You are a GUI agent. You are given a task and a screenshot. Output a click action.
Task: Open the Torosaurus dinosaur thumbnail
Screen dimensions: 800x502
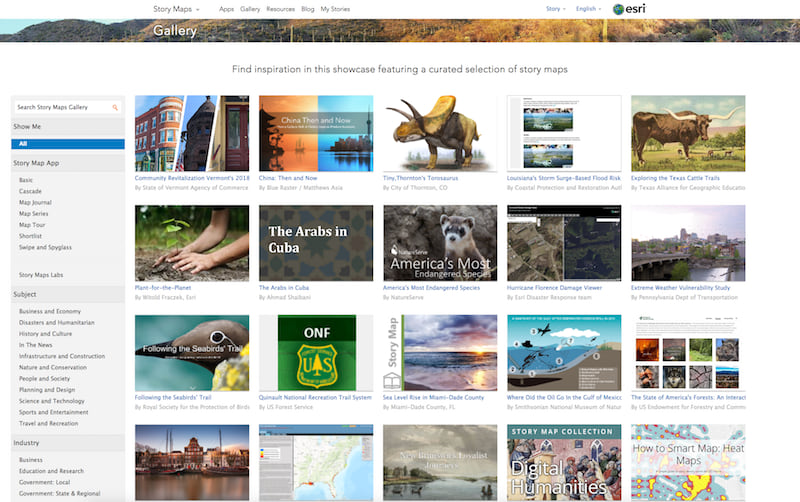440,133
